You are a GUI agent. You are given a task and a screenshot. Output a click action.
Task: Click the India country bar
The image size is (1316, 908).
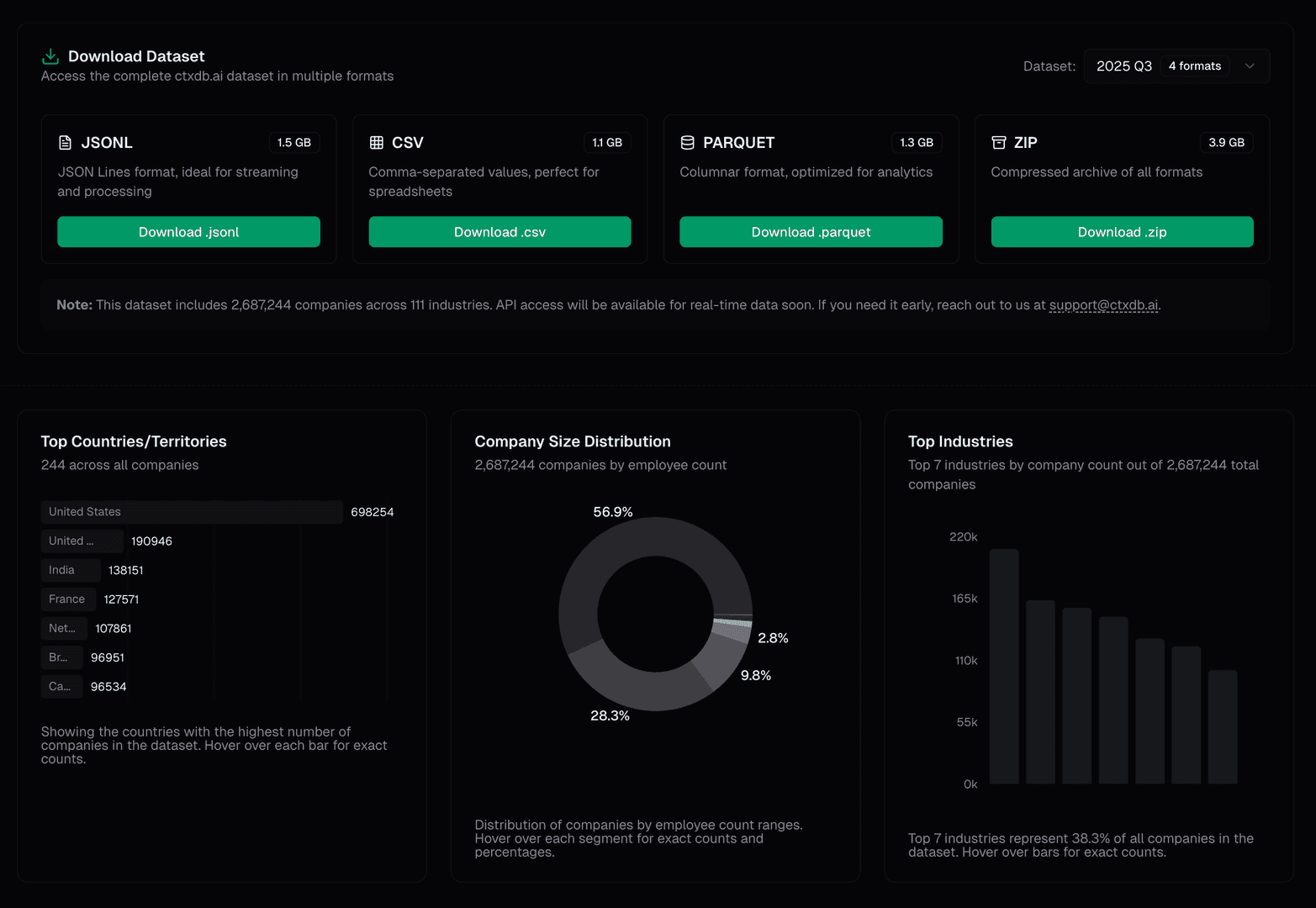point(71,570)
